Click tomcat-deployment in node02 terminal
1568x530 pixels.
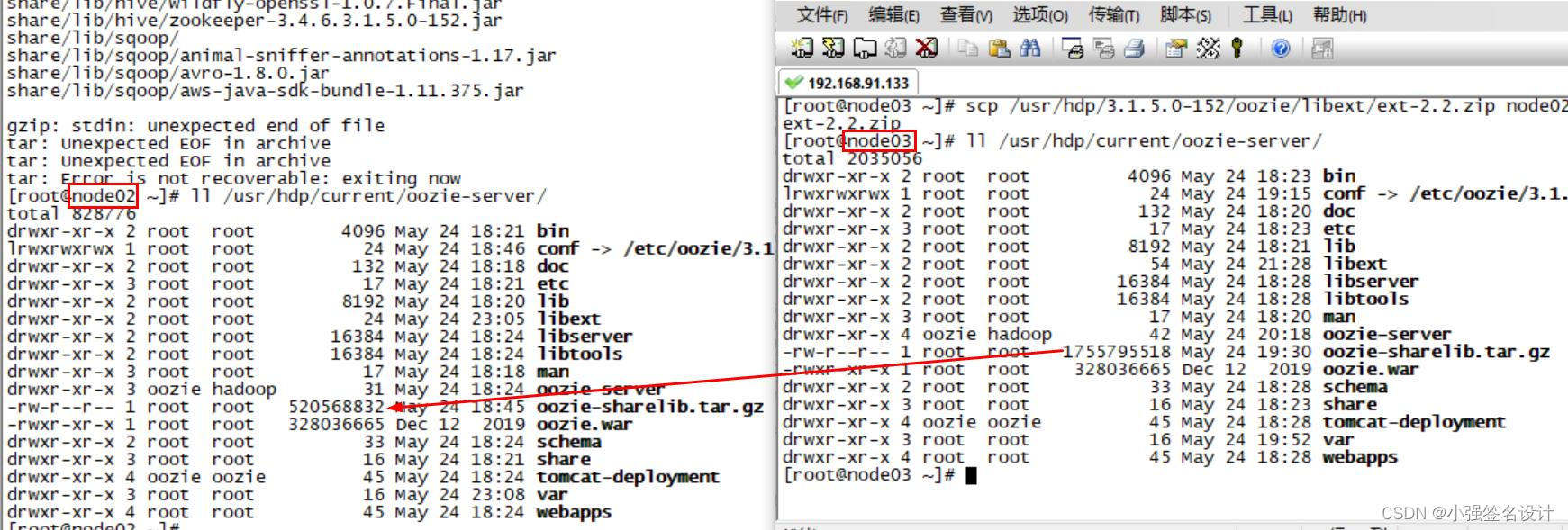(x=628, y=477)
